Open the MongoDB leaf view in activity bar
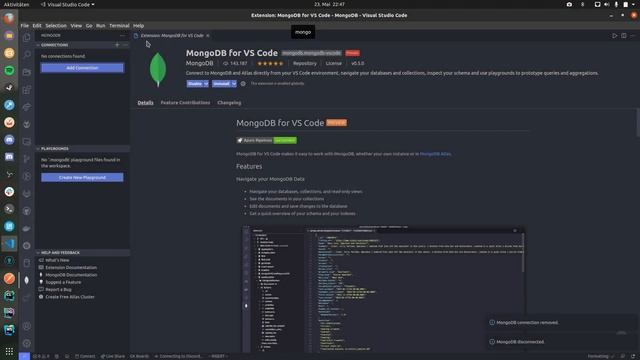Image resolution: width=640 pixels, height=360 pixels. point(27,280)
